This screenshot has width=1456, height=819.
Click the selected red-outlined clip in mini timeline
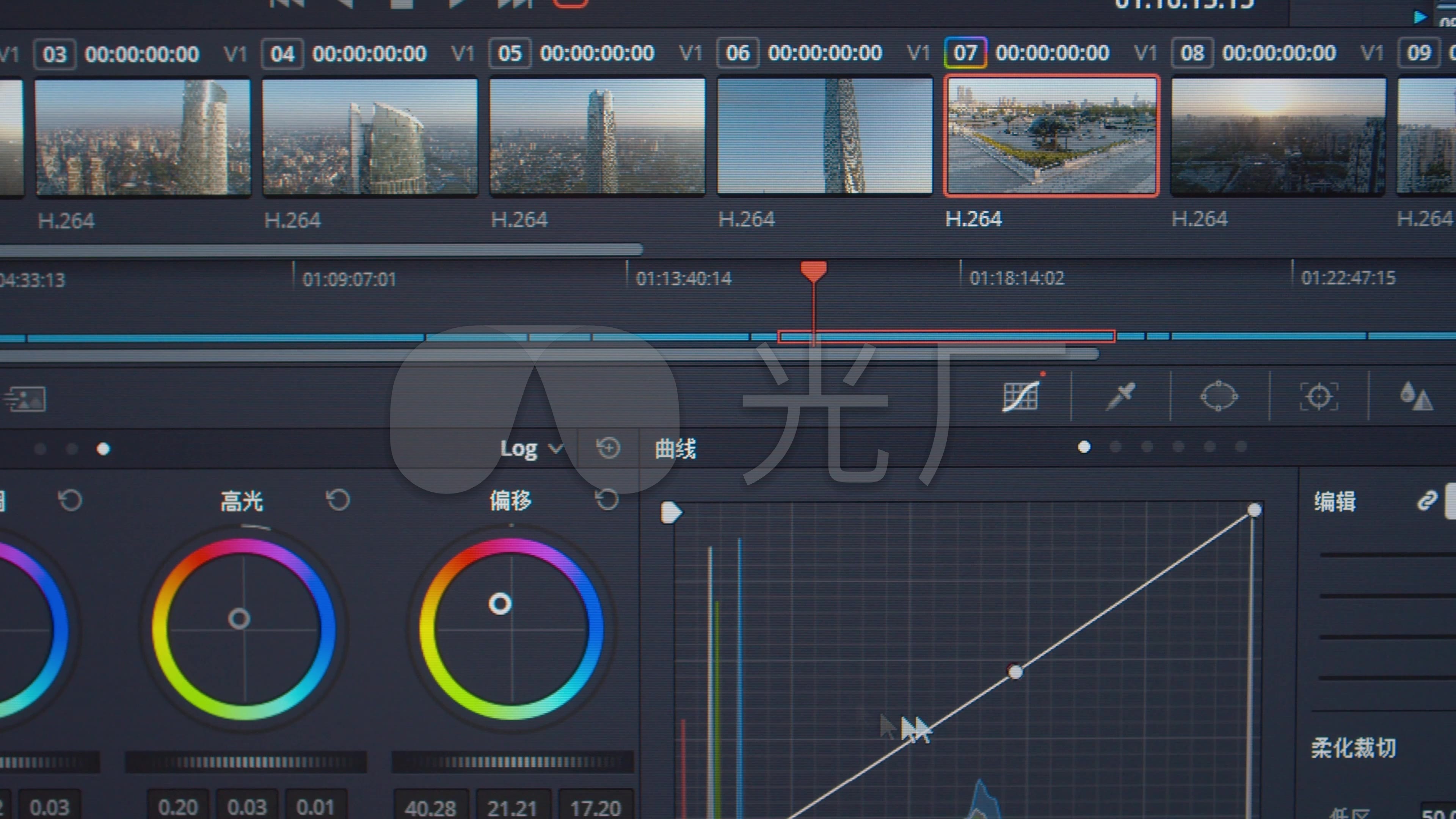[x=947, y=337]
